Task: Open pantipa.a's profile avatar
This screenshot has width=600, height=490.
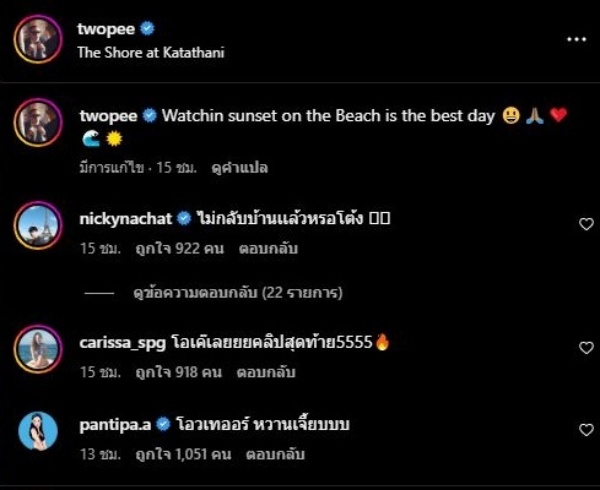Action: [38, 432]
